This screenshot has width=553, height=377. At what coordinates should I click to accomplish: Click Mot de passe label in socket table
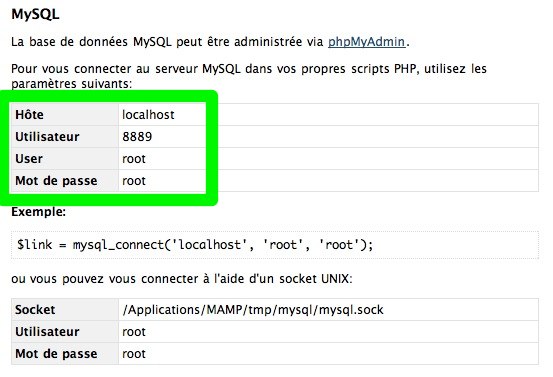(56, 354)
